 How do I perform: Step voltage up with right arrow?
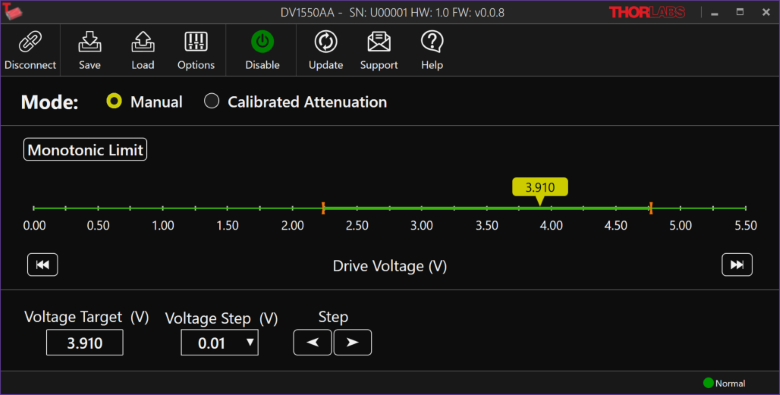click(353, 342)
